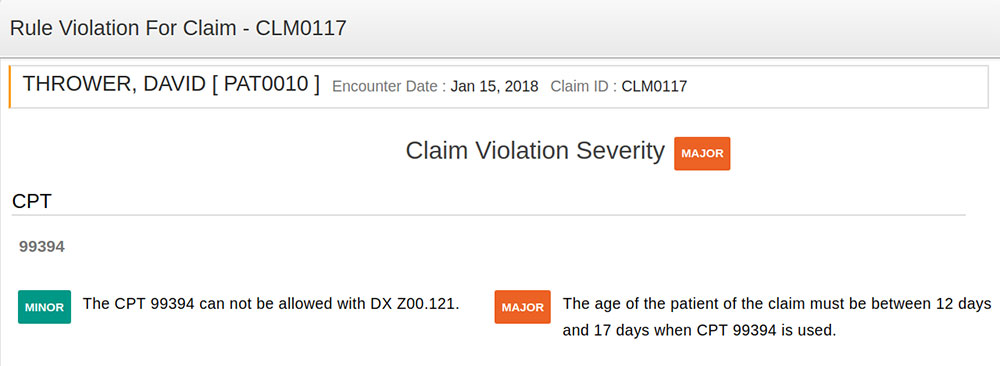The image size is (1000, 366).
Task: Select the CPT code 99394 label
Action: point(41,247)
